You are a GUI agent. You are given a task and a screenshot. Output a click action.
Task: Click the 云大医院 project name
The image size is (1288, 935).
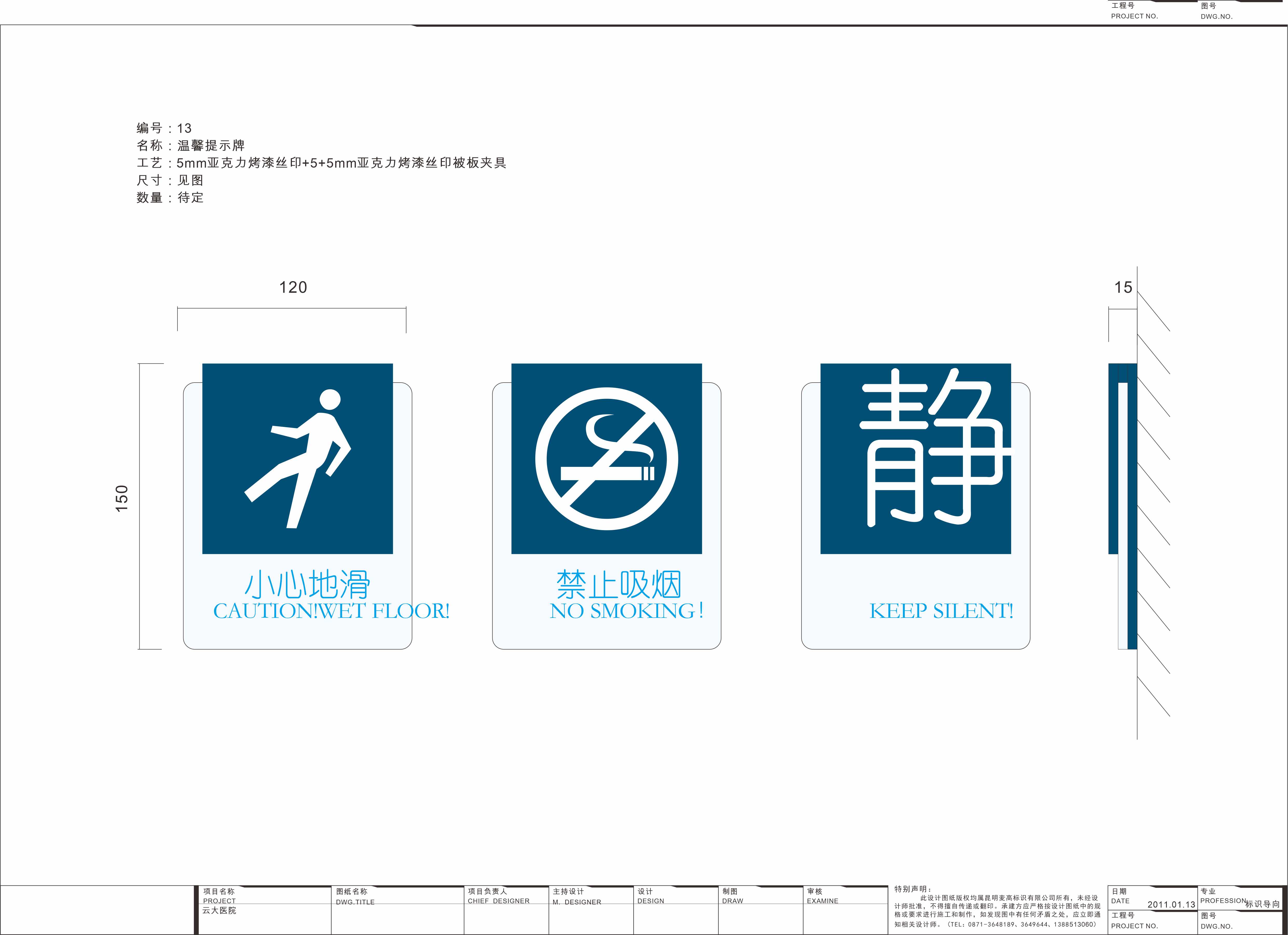coord(219,910)
